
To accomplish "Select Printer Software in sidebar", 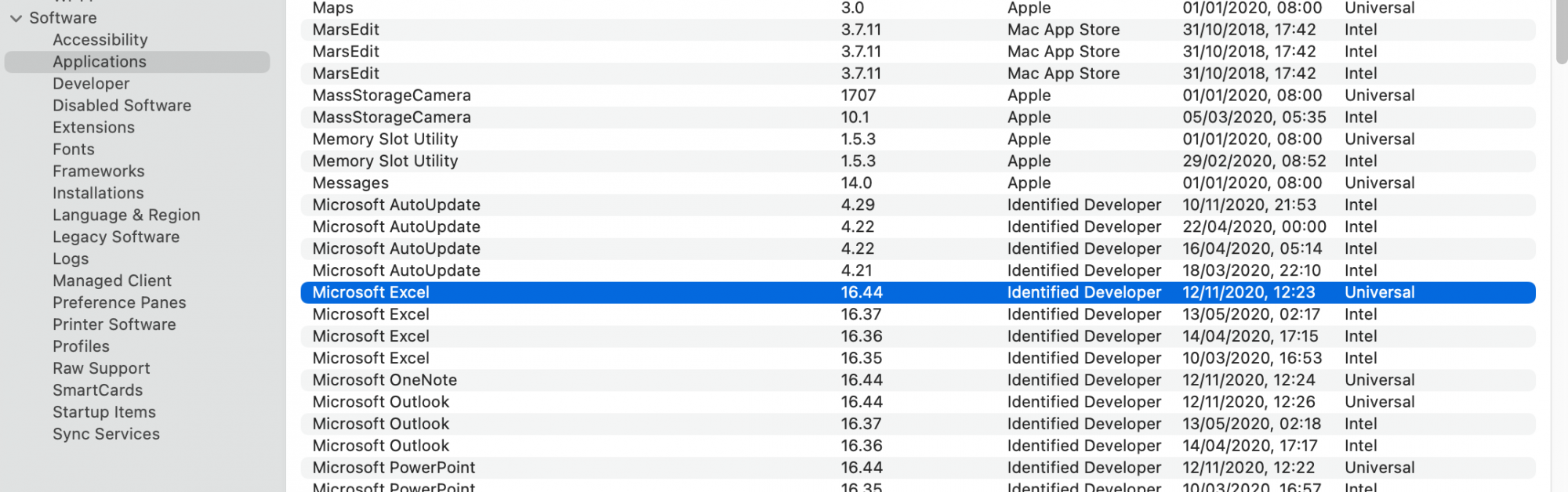I will point(114,325).
